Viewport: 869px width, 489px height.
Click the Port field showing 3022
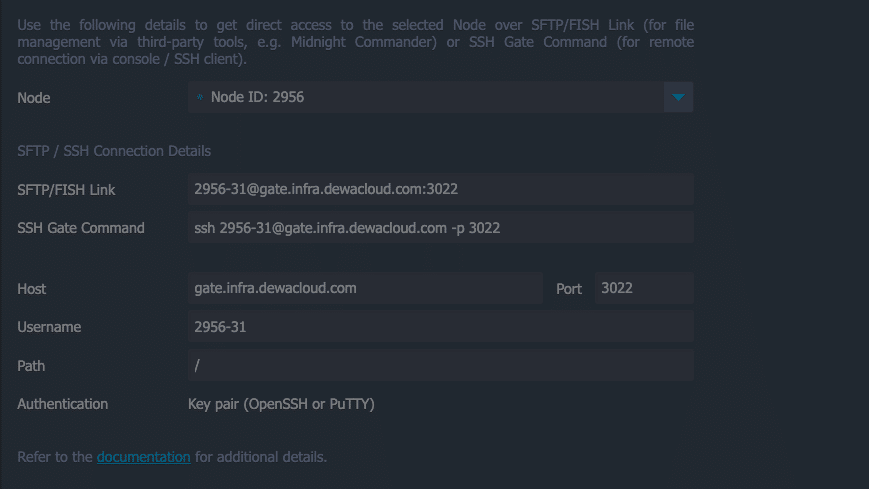(644, 288)
